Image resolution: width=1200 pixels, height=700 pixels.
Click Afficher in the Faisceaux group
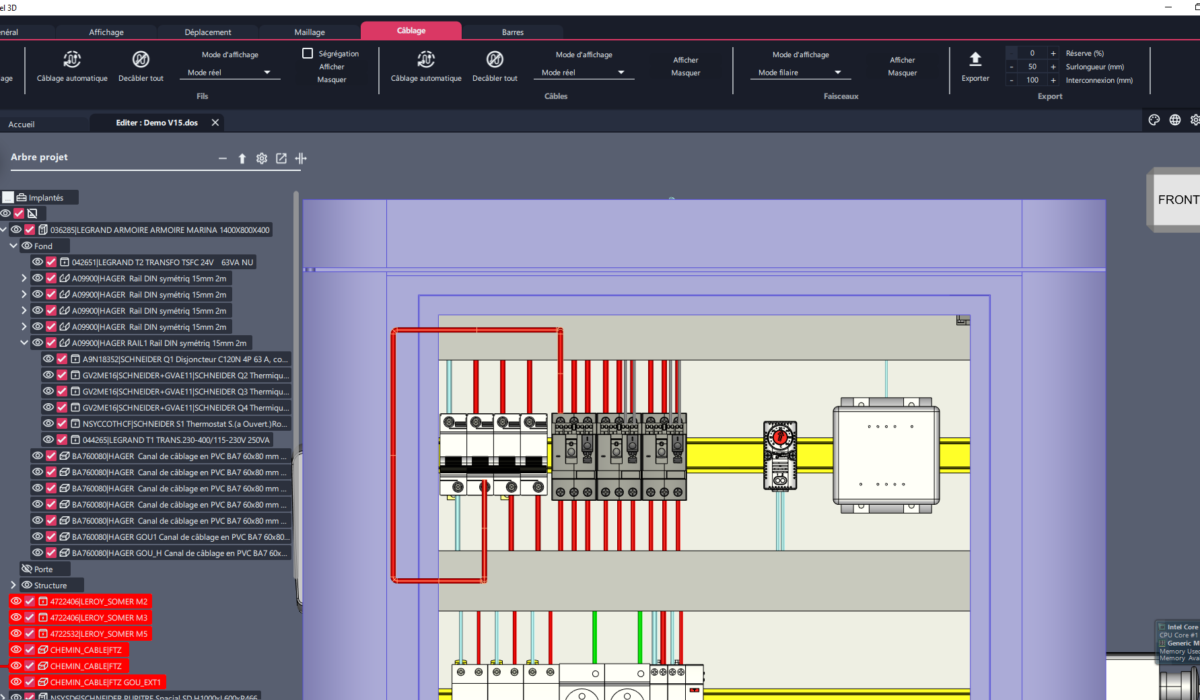pyautogui.click(x=903, y=60)
